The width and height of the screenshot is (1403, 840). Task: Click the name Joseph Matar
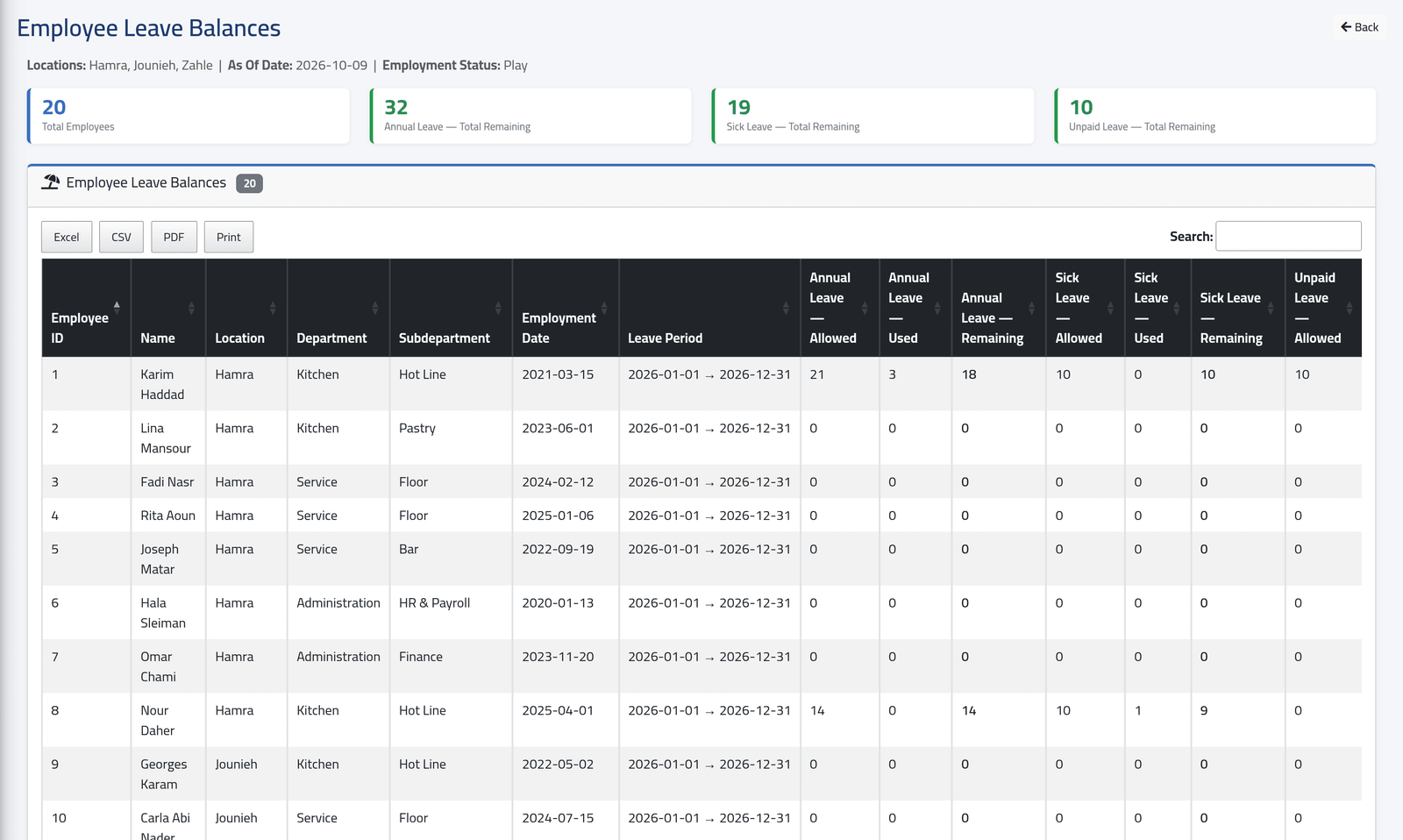[160, 559]
